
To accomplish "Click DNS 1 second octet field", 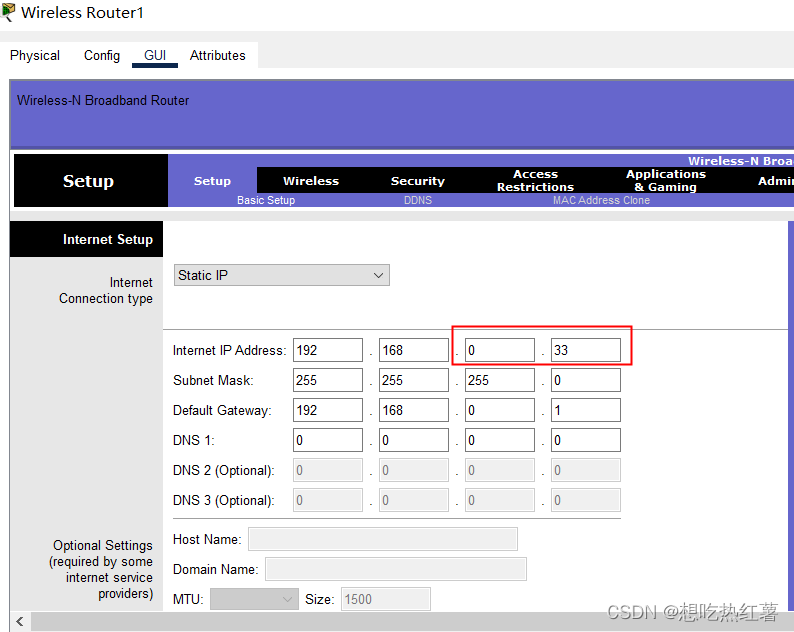I will [x=414, y=440].
